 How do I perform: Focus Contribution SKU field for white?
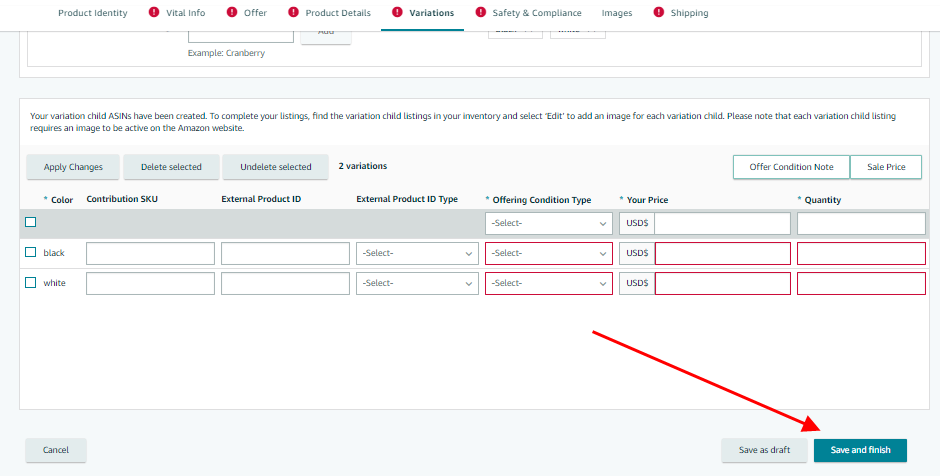[x=150, y=283]
